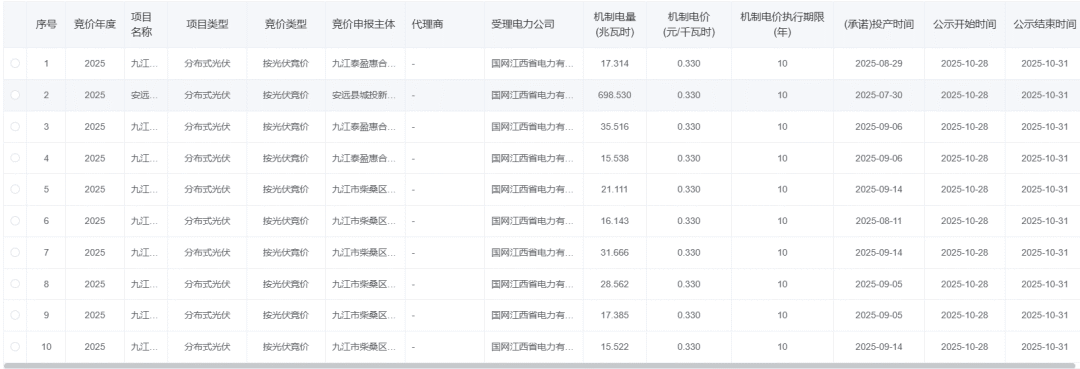
Task: Click the horizontal scrollbar below the table
Action: 540,366
